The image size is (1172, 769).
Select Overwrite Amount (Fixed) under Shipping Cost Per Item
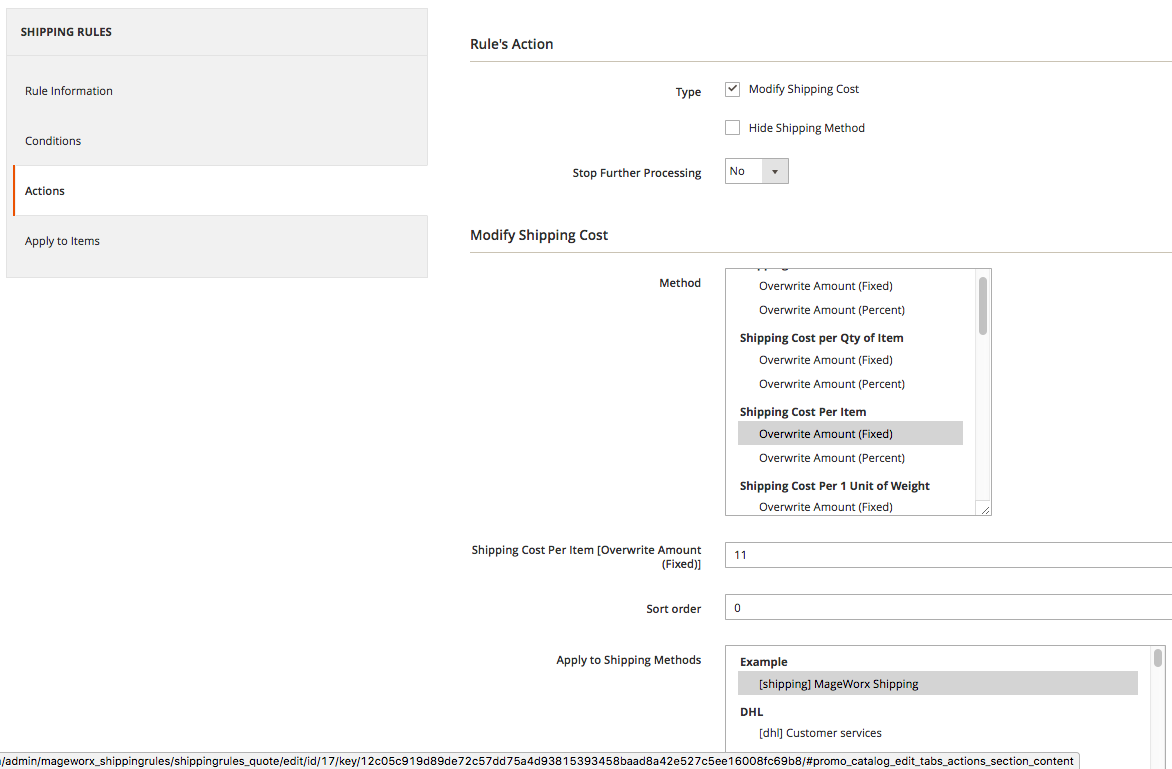click(826, 434)
